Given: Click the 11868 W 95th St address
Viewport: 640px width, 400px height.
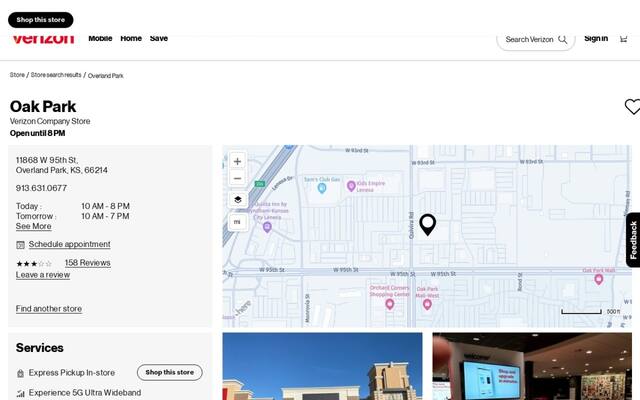Looking at the screenshot, I should pos(62,165).
